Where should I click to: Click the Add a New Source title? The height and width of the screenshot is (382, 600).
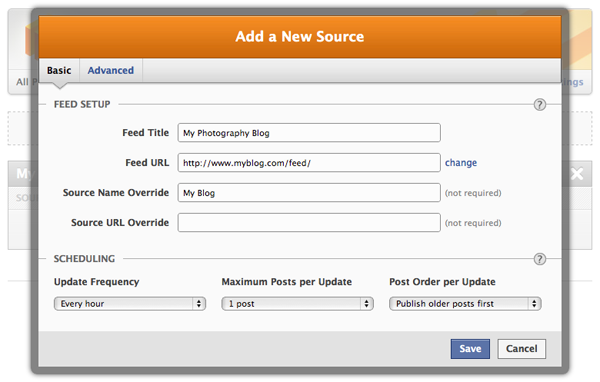[x=300, y=37]
